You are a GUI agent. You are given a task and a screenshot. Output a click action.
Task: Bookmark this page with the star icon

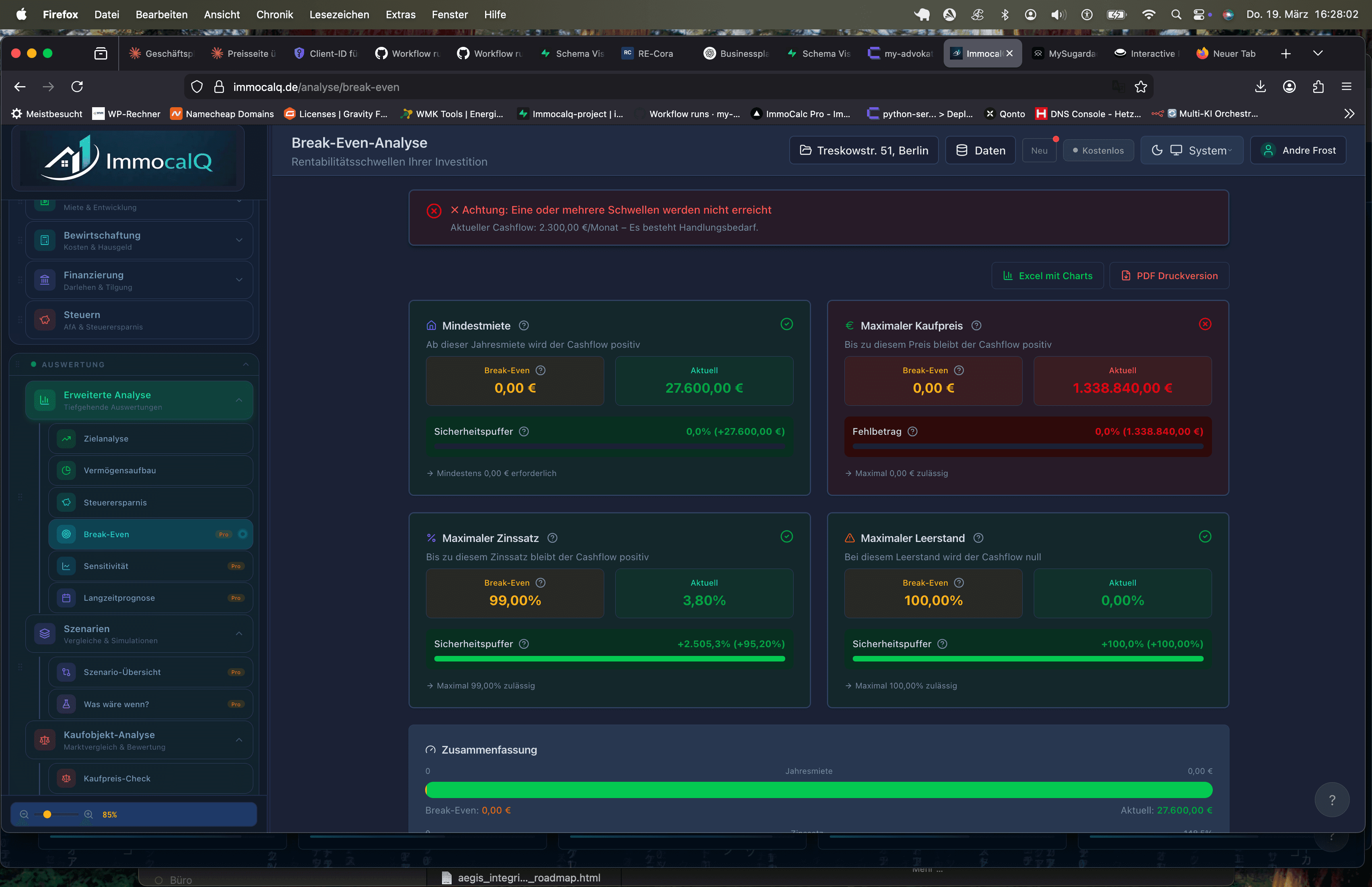coord(1141,87)
